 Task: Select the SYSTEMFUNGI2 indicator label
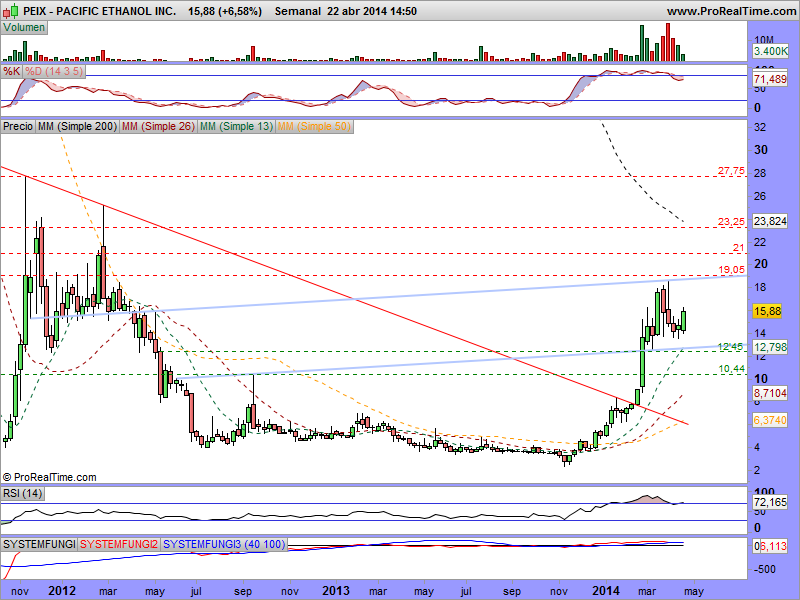(x=119, y=544)
